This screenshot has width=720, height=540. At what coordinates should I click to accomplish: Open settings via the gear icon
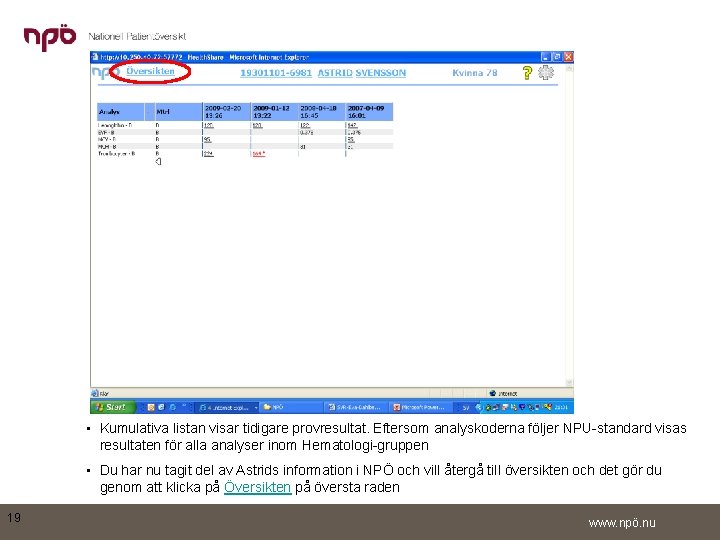[x=546, y=73]
